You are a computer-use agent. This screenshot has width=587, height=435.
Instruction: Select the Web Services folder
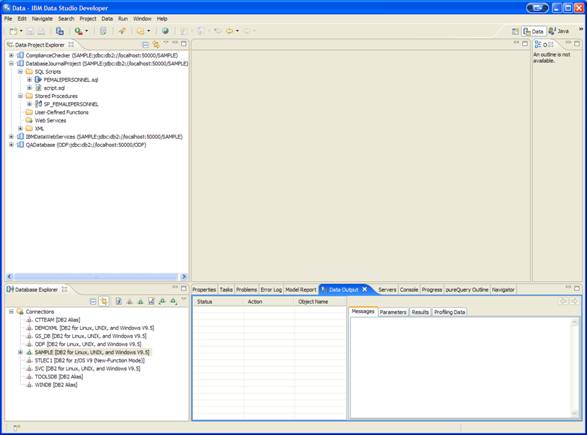(50, 121)
